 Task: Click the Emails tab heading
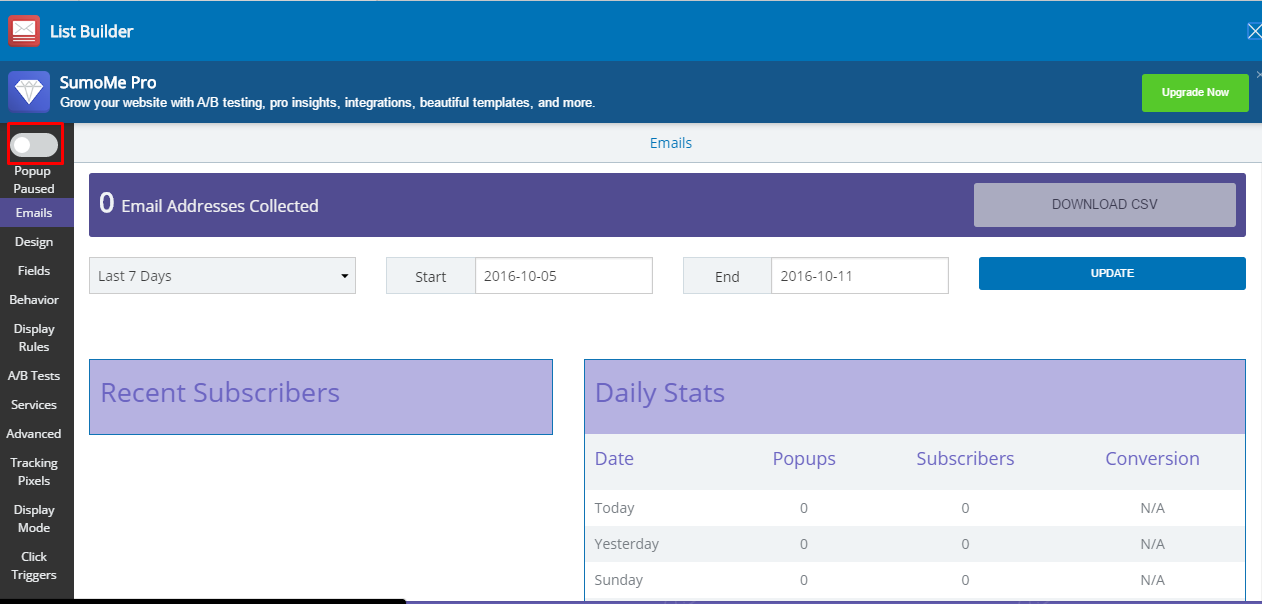pos(671,143)
